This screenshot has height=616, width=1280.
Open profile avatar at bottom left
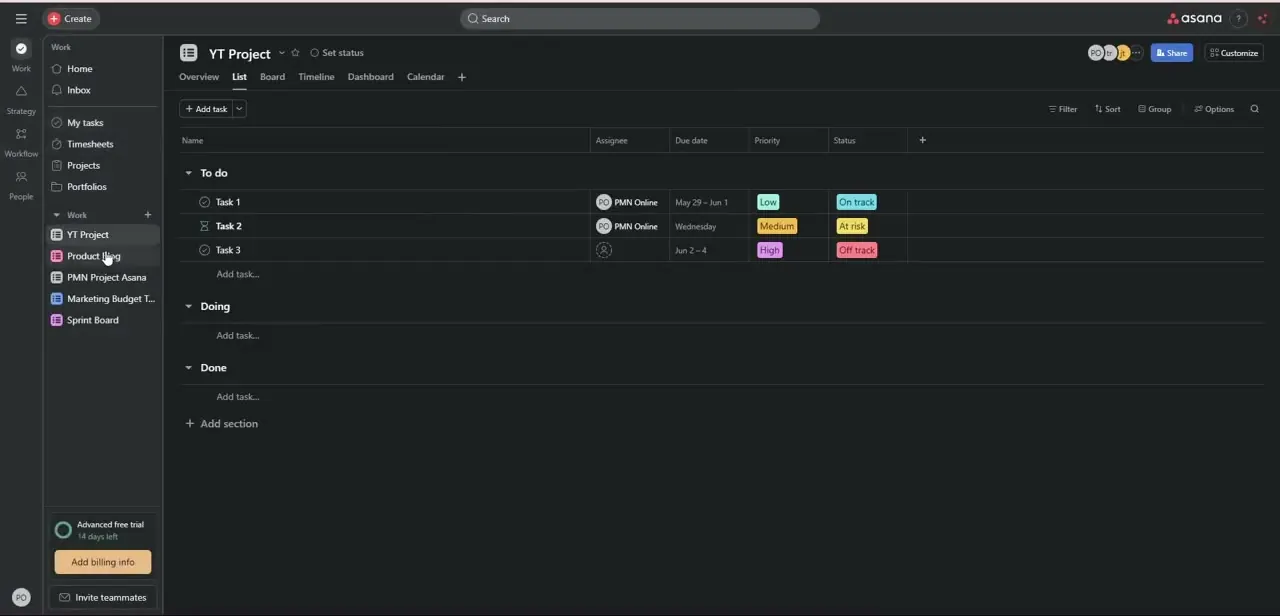tap(21, 597)
